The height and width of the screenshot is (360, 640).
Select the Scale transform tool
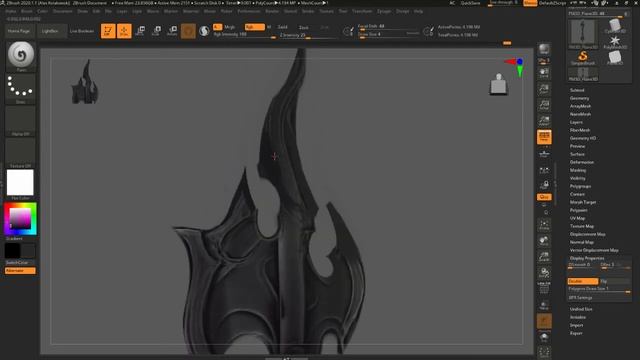(x=156, y=31)
